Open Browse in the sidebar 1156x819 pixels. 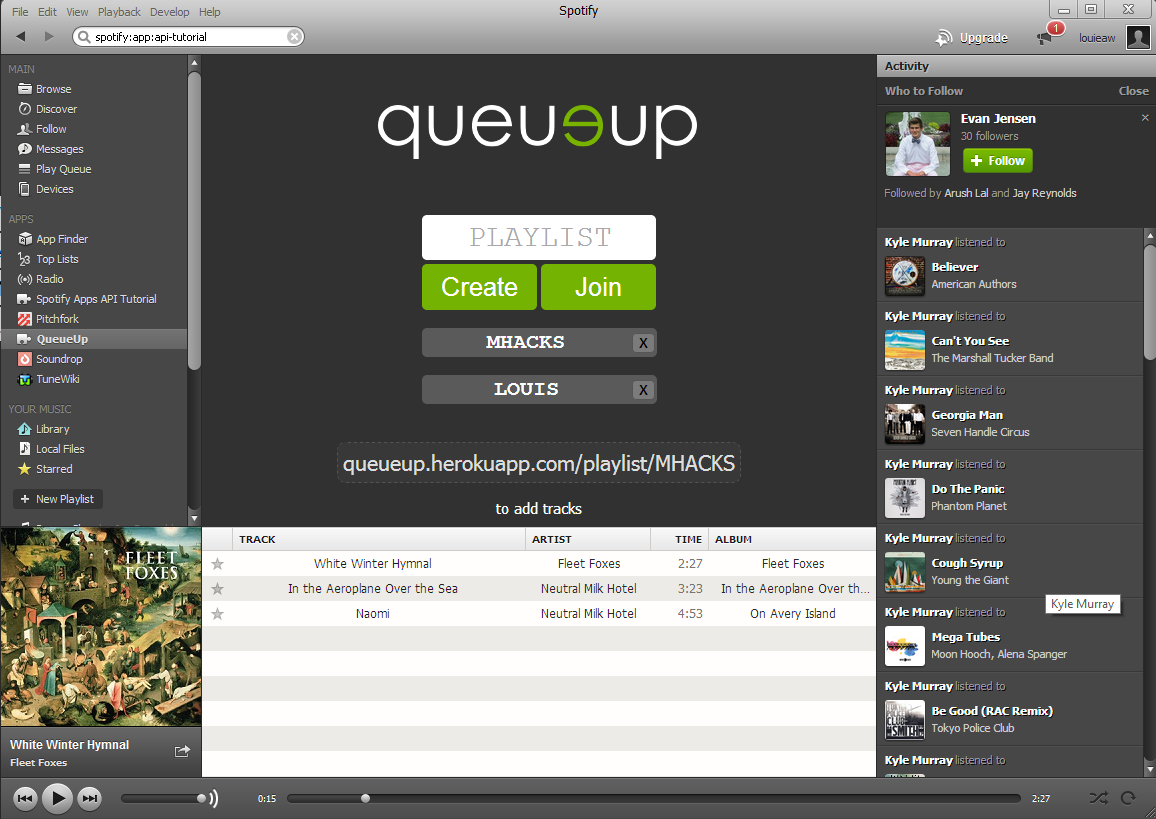[53, 88]
